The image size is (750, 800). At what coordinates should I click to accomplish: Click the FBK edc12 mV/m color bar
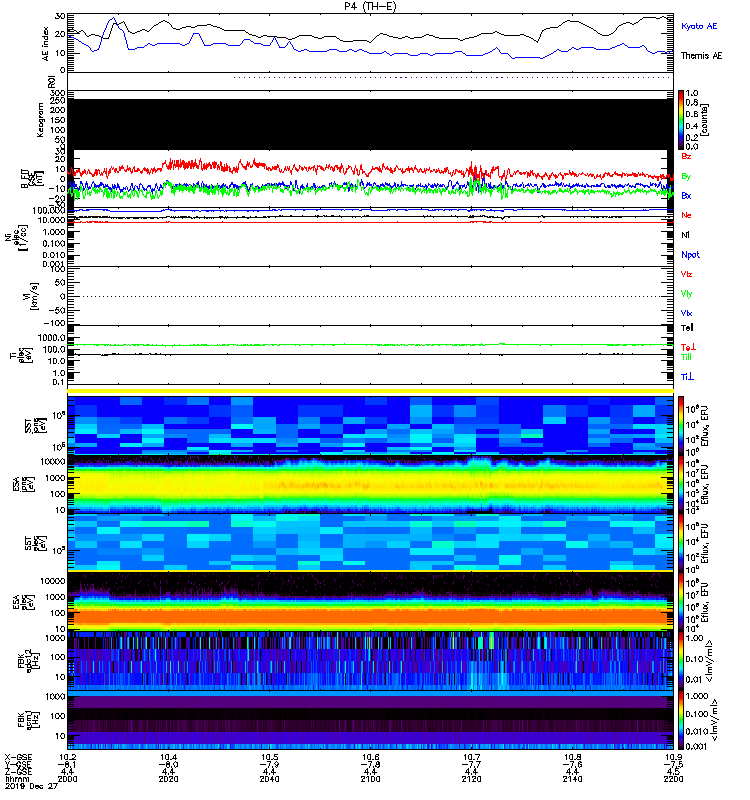pyautogui.click(x=681, y=661)
